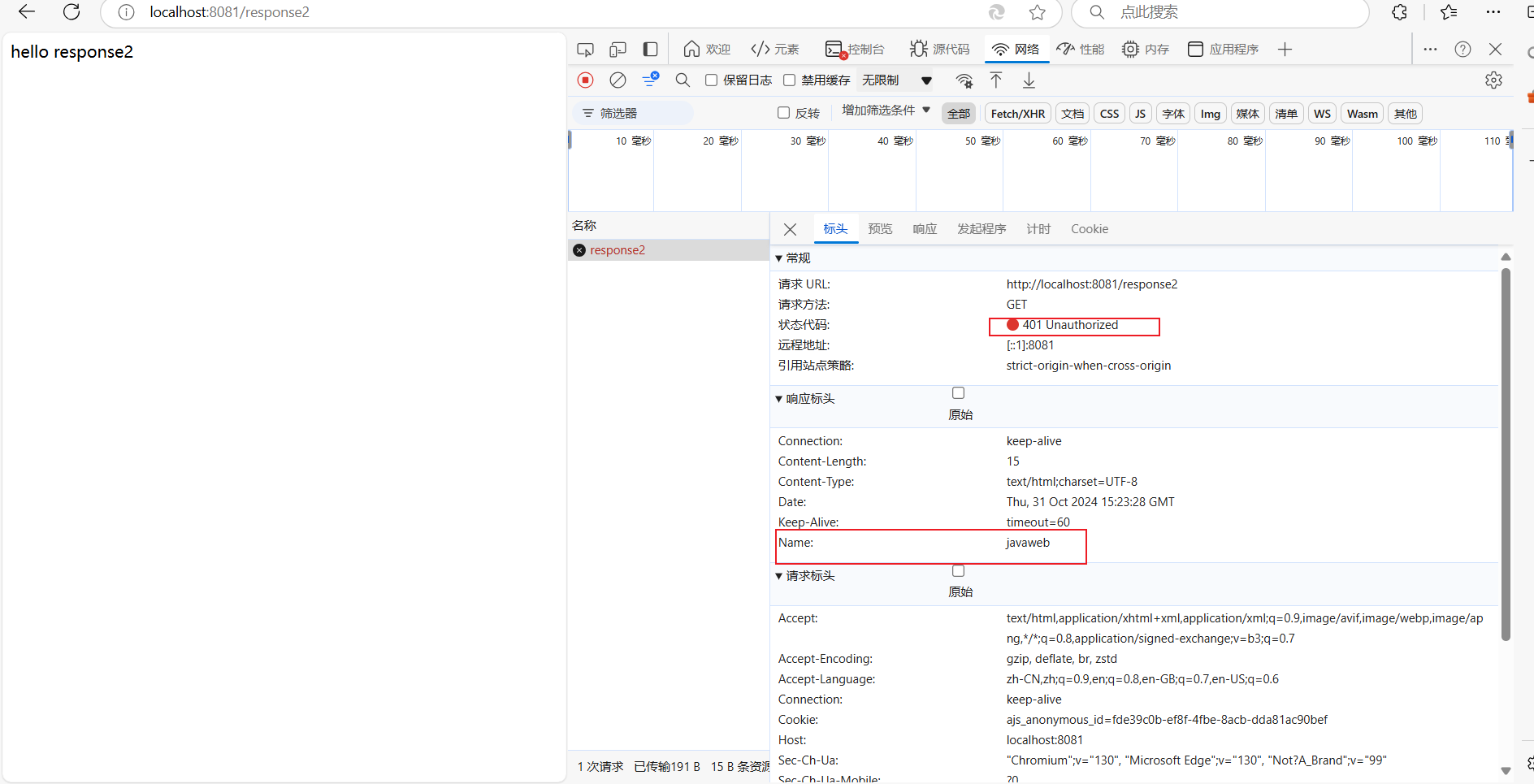This screenshot has height=784, width=1534.
Task: Open DevTools more options ellipsis
Action: click(1430, 50)
